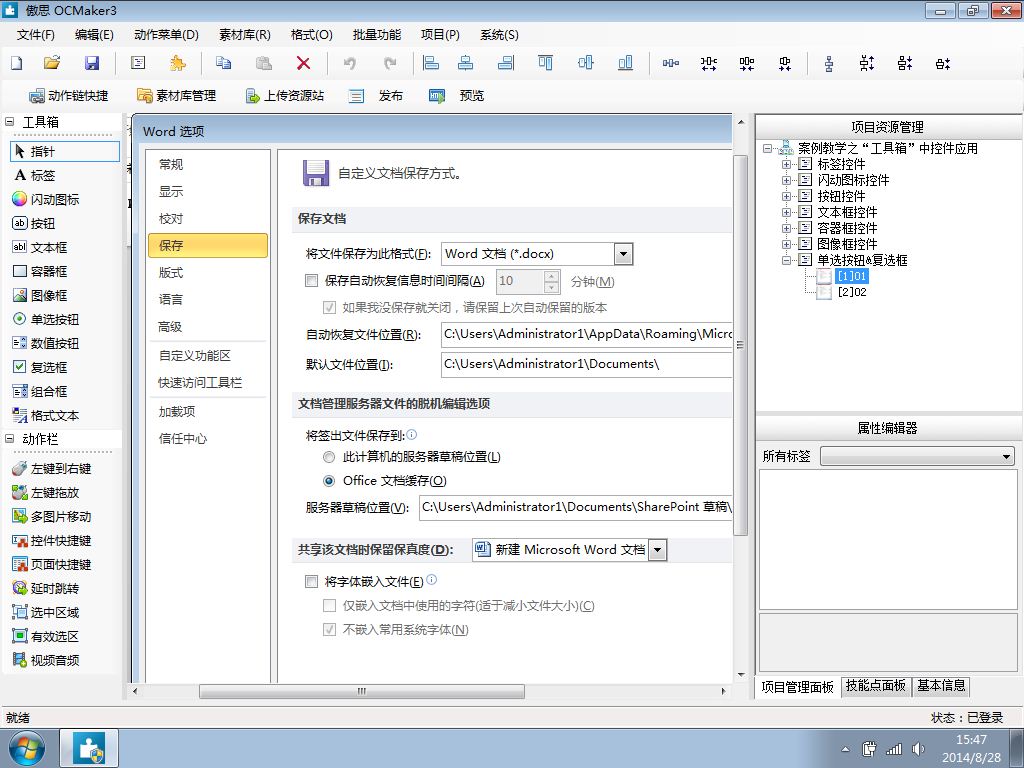1024x768 pixels.
Task: Select the 文本框 textbox tool
Action: pos(40,248)
